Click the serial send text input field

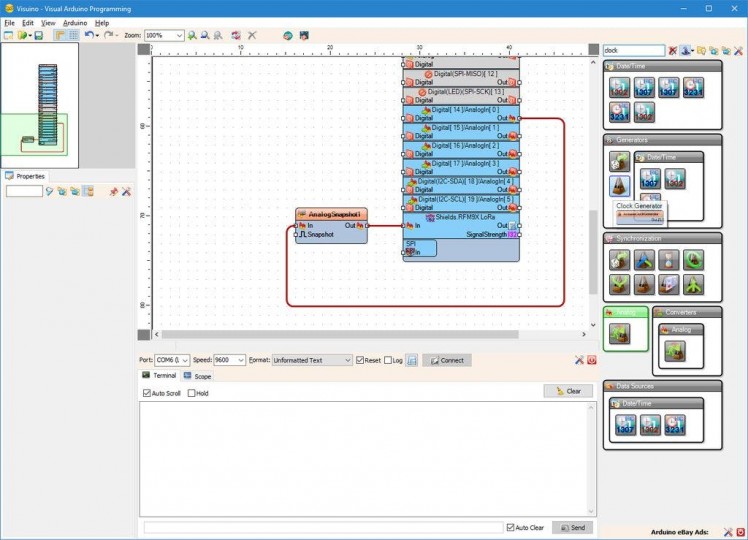[322, 527]
